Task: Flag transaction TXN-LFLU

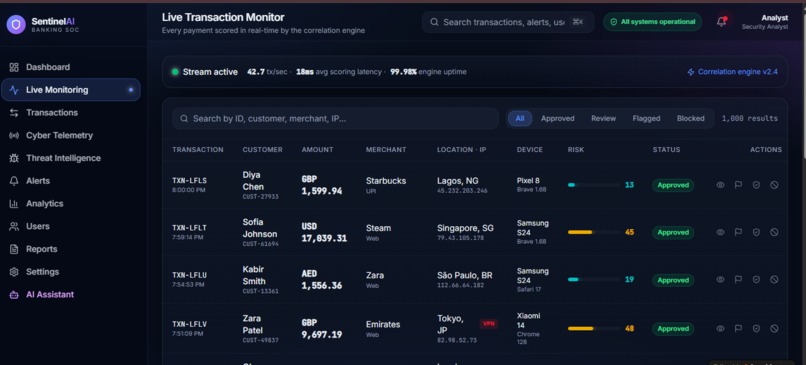Action: [738, 280]
